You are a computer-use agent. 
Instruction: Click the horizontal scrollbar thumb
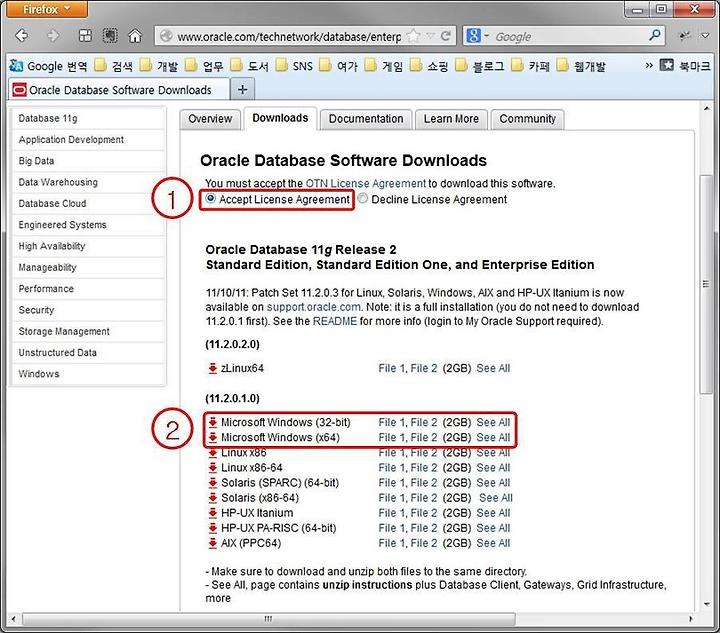(269, 619)
